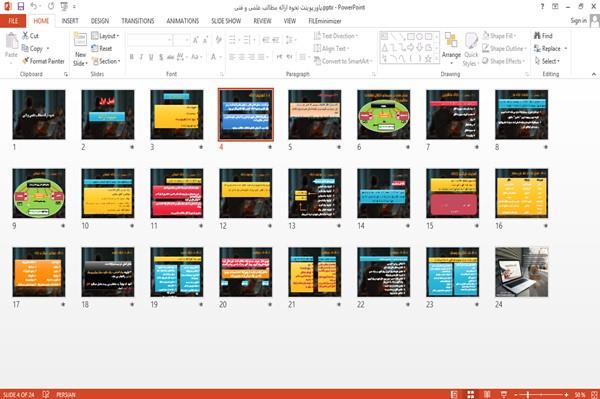
Task: Click the Find binoculars command
Action: point(543,36)
